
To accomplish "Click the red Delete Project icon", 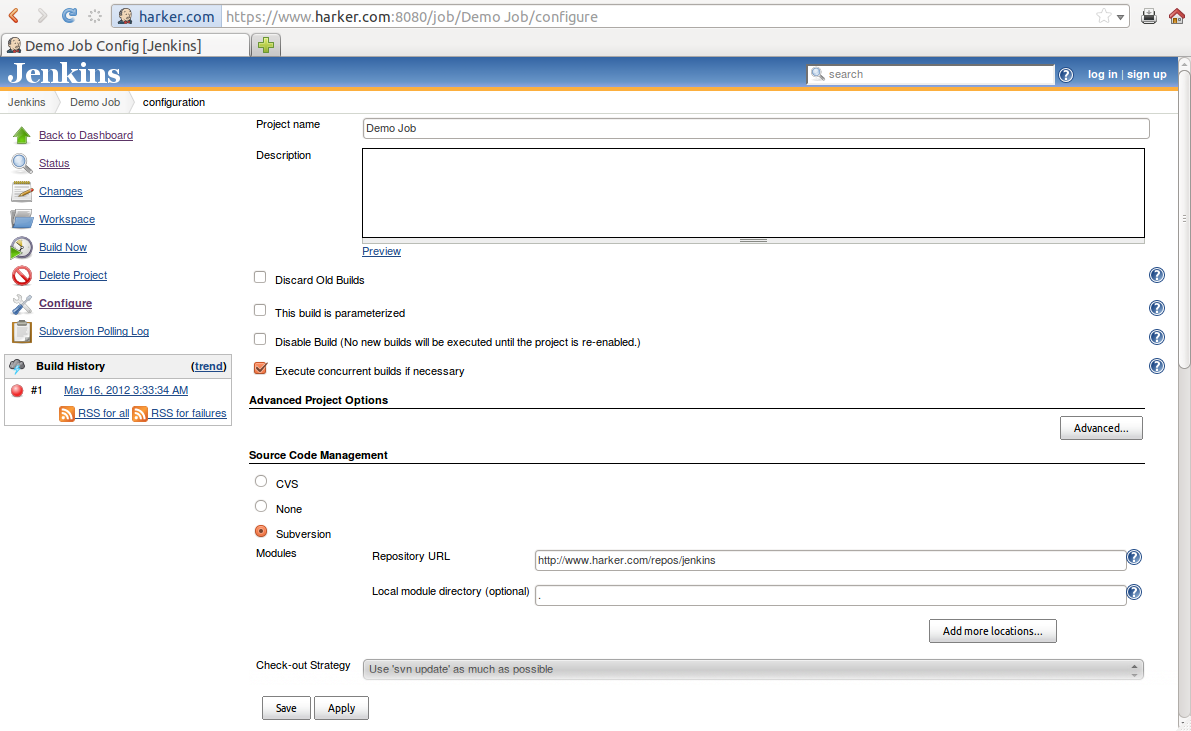I will click(x=22, y=276).
